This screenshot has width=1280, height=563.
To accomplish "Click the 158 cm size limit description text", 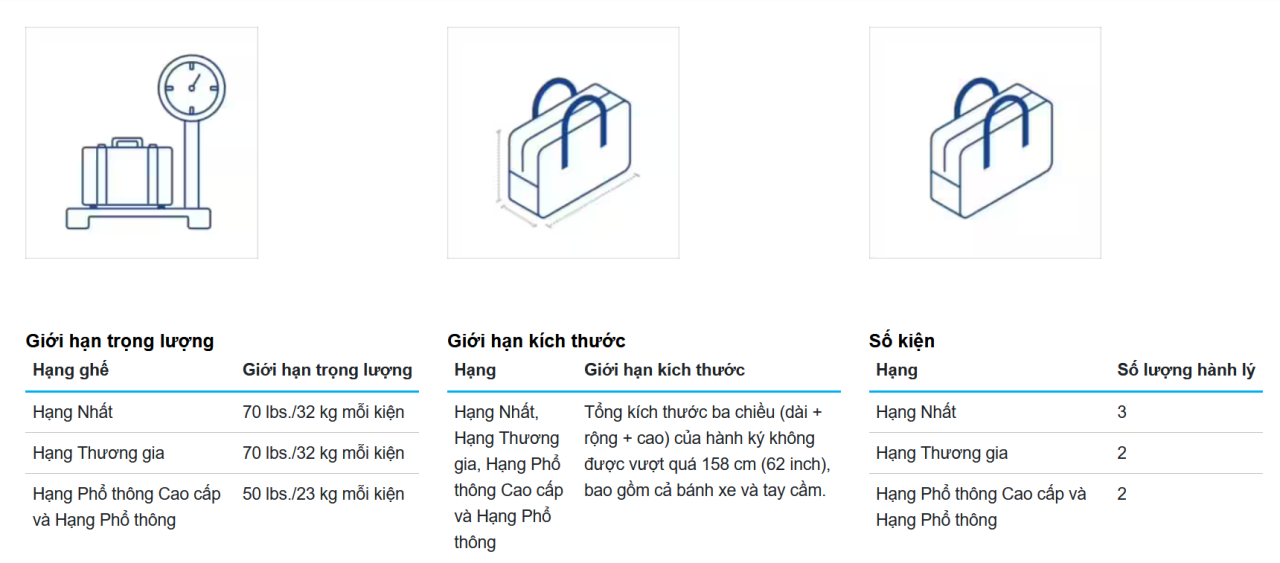I will click(707, 451).
